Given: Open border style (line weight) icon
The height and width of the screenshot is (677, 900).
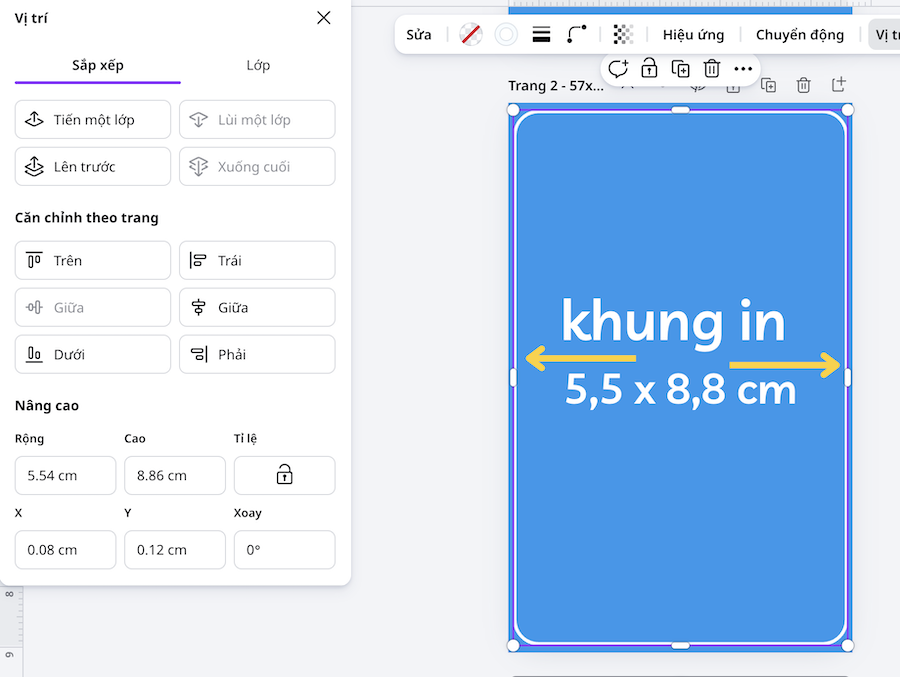Looking at the screenshot, I should (x=541, y=35).
